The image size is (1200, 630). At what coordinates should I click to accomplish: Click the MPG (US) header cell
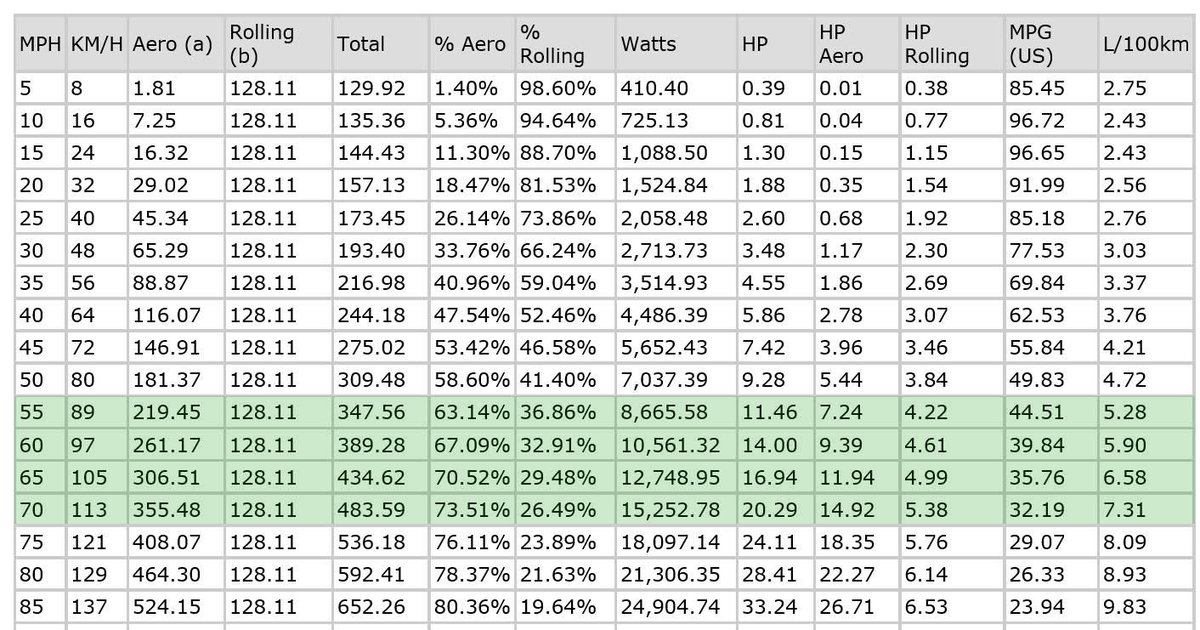[1031, 44]
